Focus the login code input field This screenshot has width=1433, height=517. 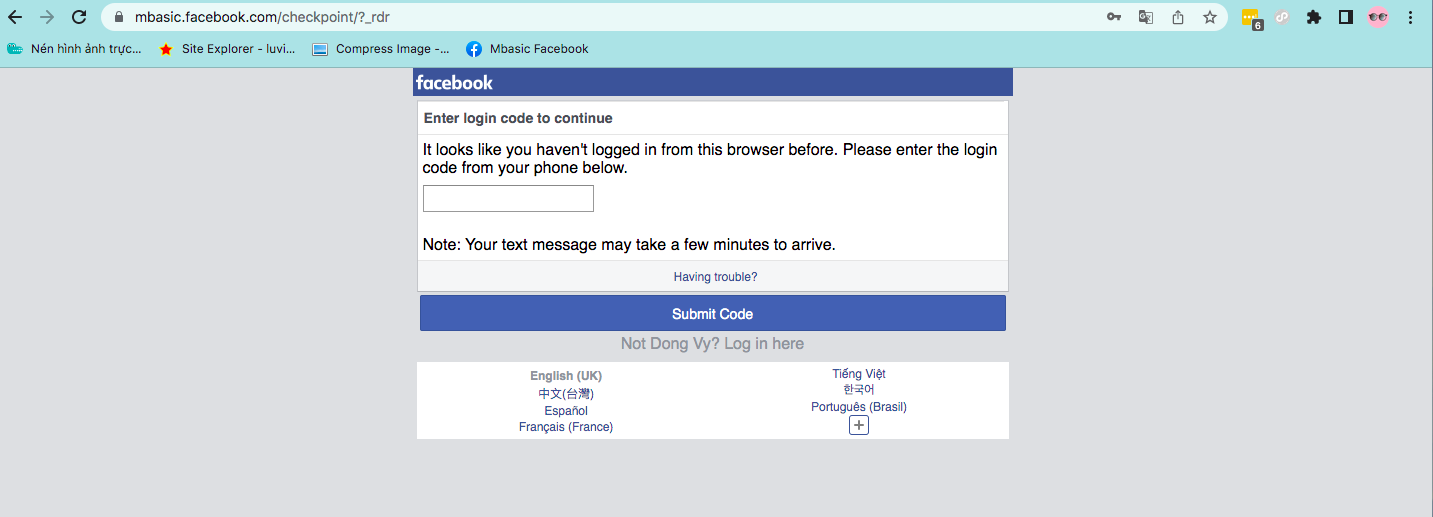pos(508,198)
